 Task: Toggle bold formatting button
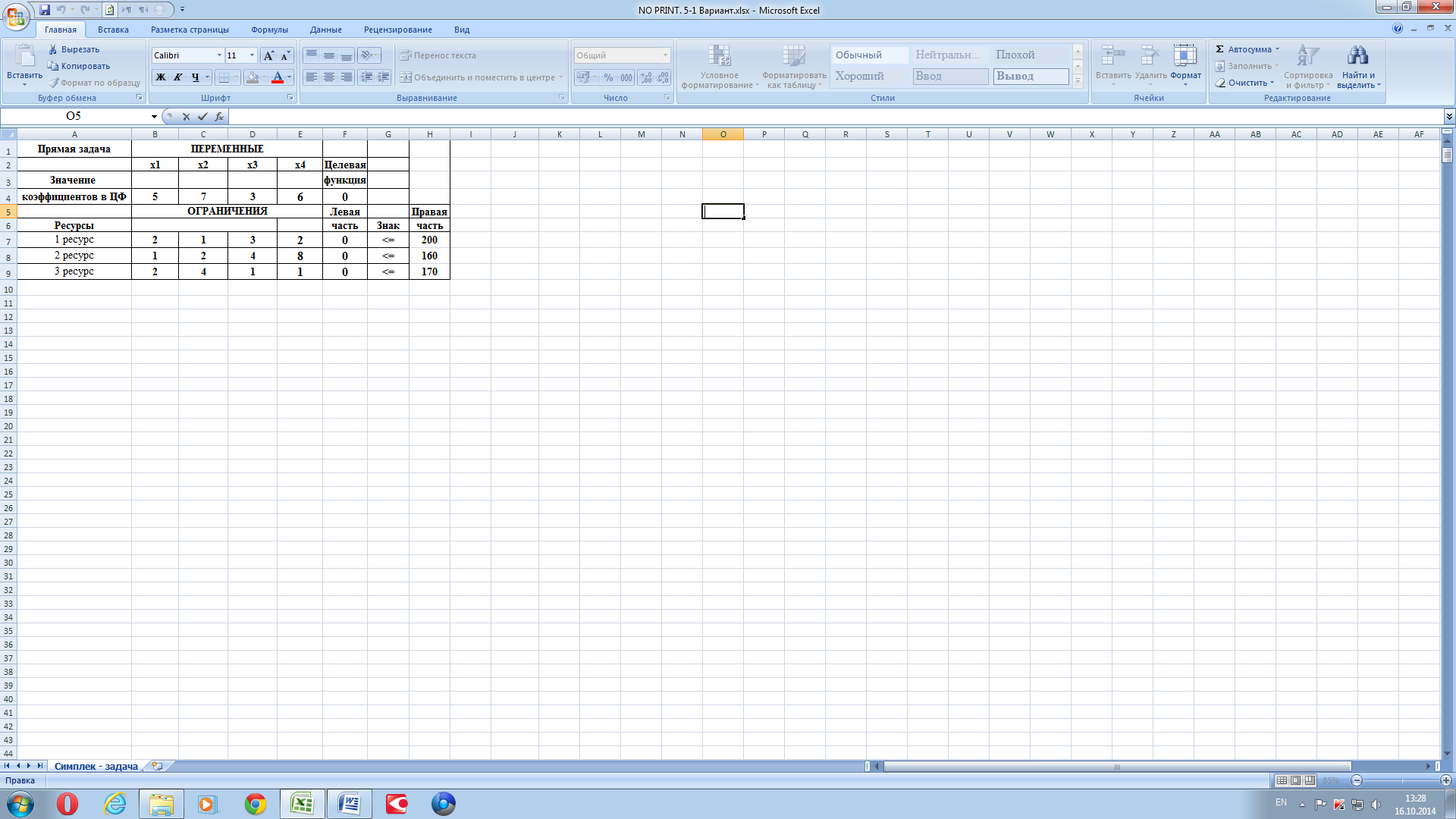tap(161, 77)
